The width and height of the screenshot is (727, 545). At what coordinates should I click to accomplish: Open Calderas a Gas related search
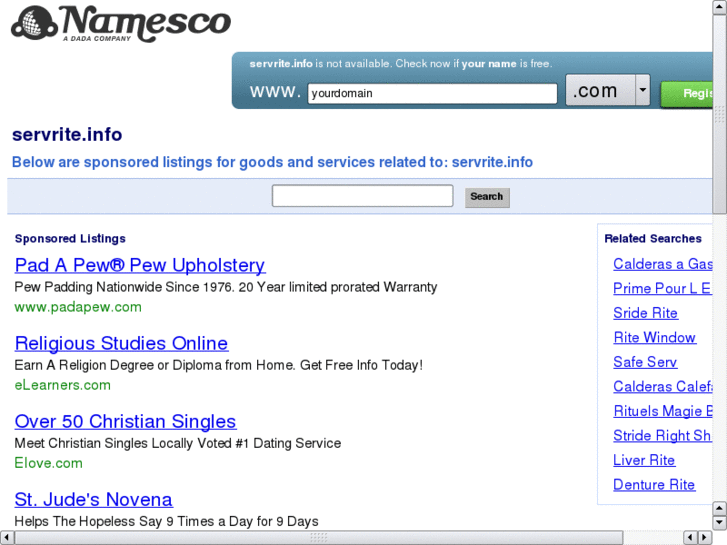[663, 264]
